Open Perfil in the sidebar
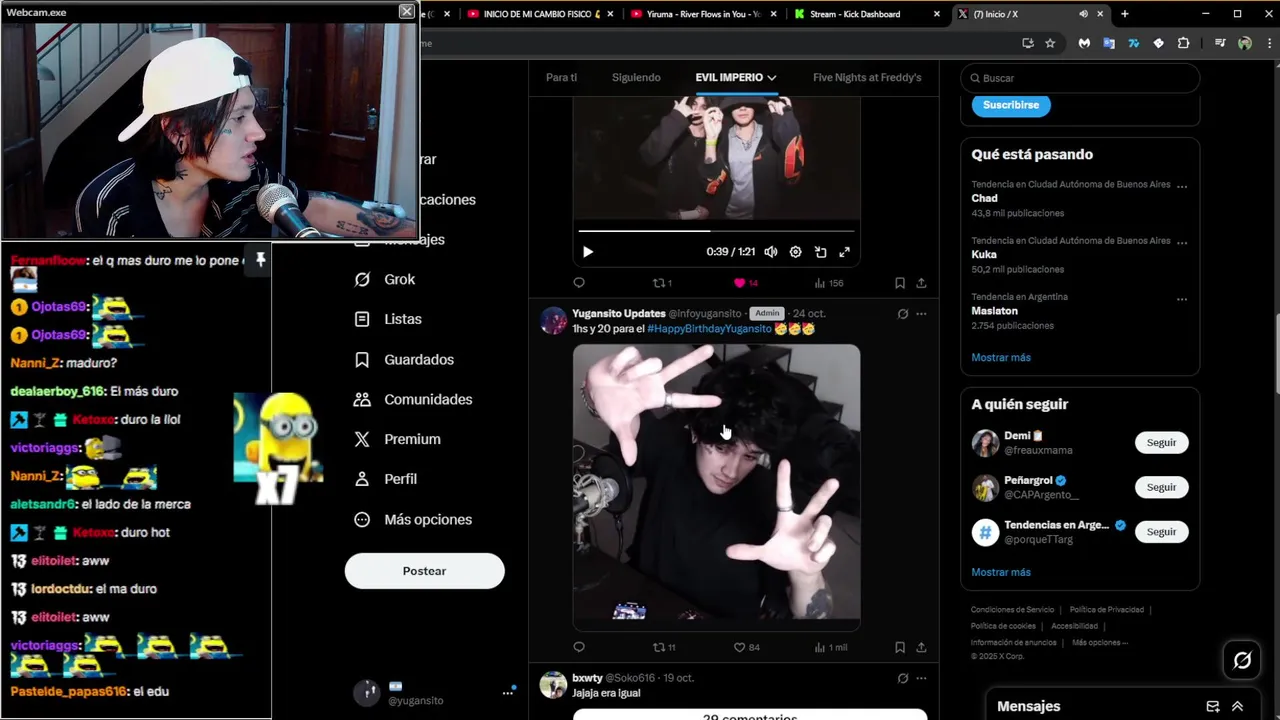Viewport: 1280px width, 720px height. click(x=385, y=479)
